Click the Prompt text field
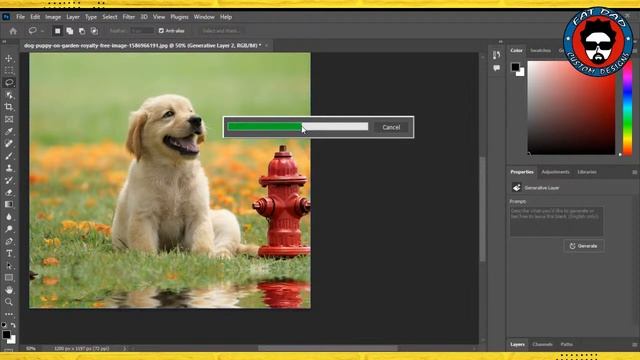 tap(556, 222)
